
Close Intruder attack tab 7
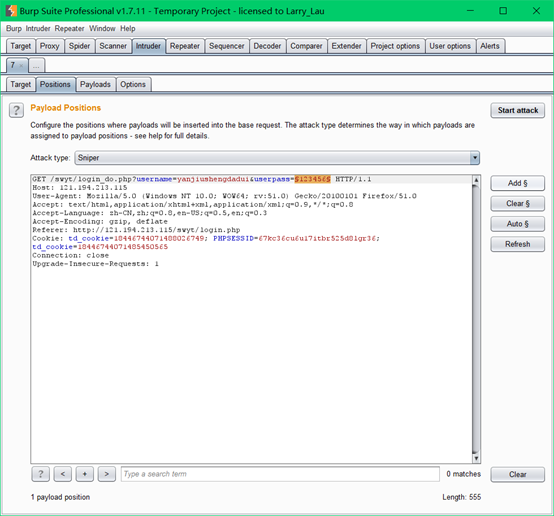tap(21, 65)
